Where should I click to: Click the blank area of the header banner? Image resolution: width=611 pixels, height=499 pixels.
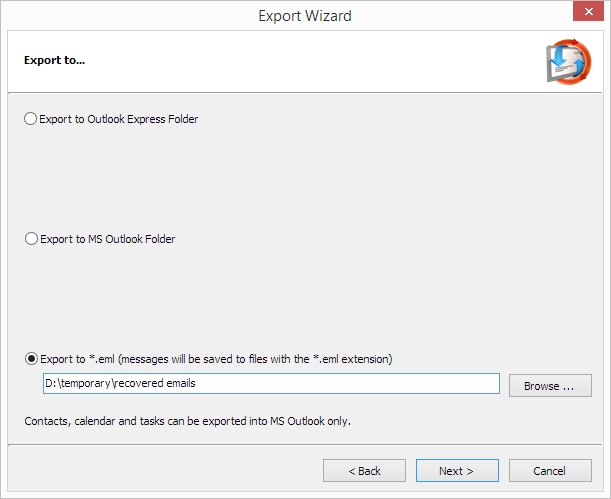click(304, 62)
